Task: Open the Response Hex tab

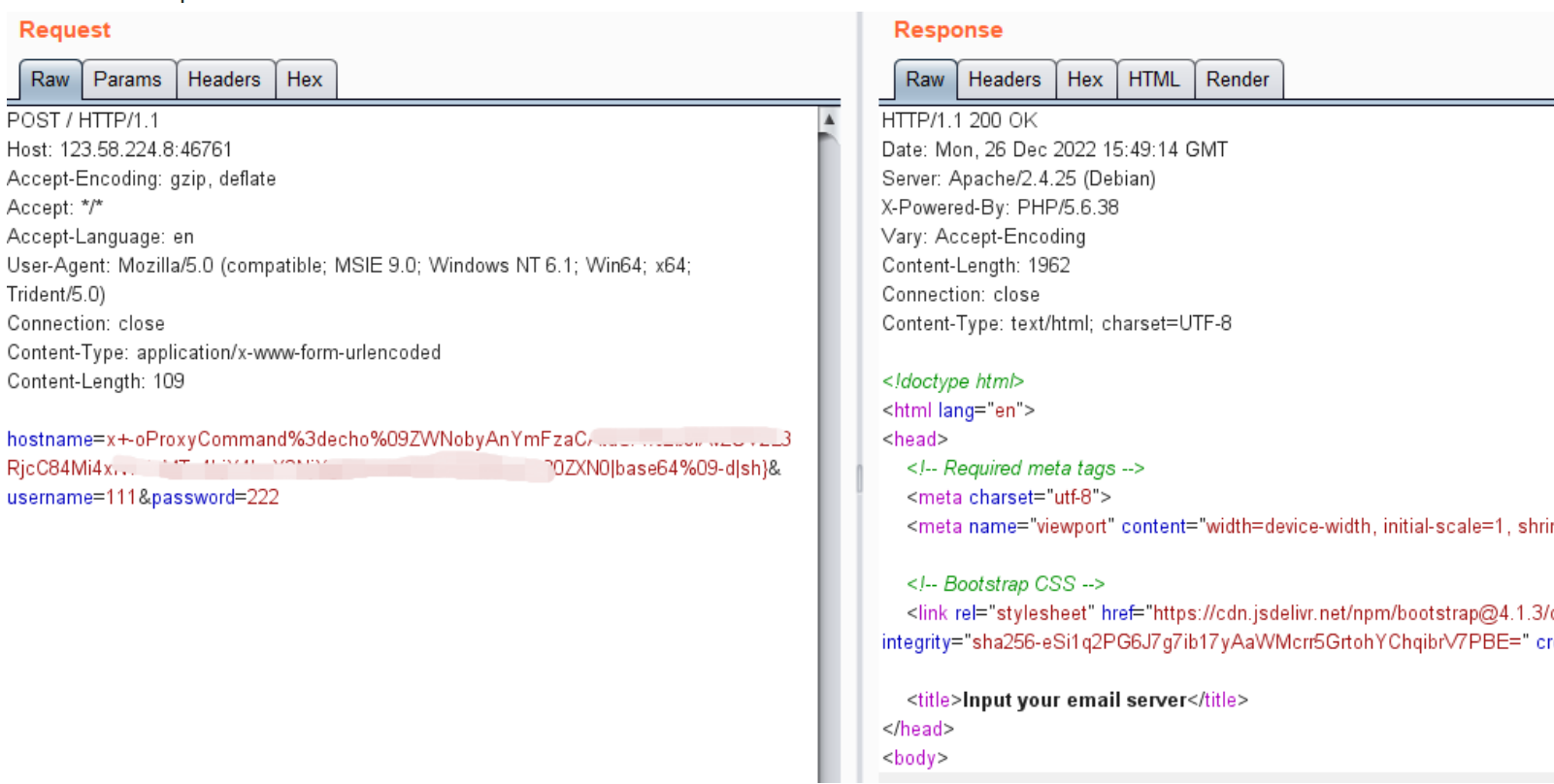Action: click(1085, 80)
